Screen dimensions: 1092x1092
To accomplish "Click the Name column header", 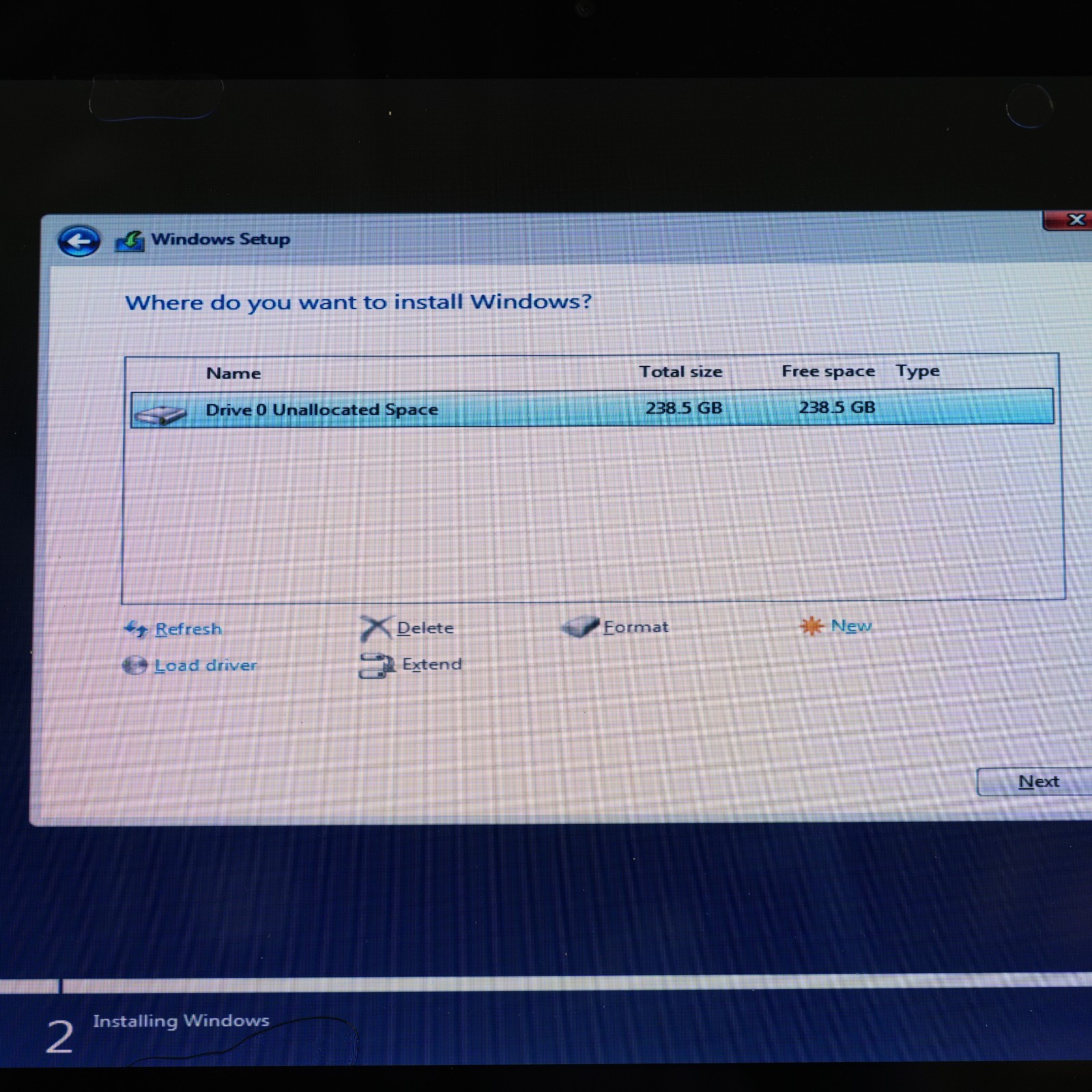I will tap(233, 373).
